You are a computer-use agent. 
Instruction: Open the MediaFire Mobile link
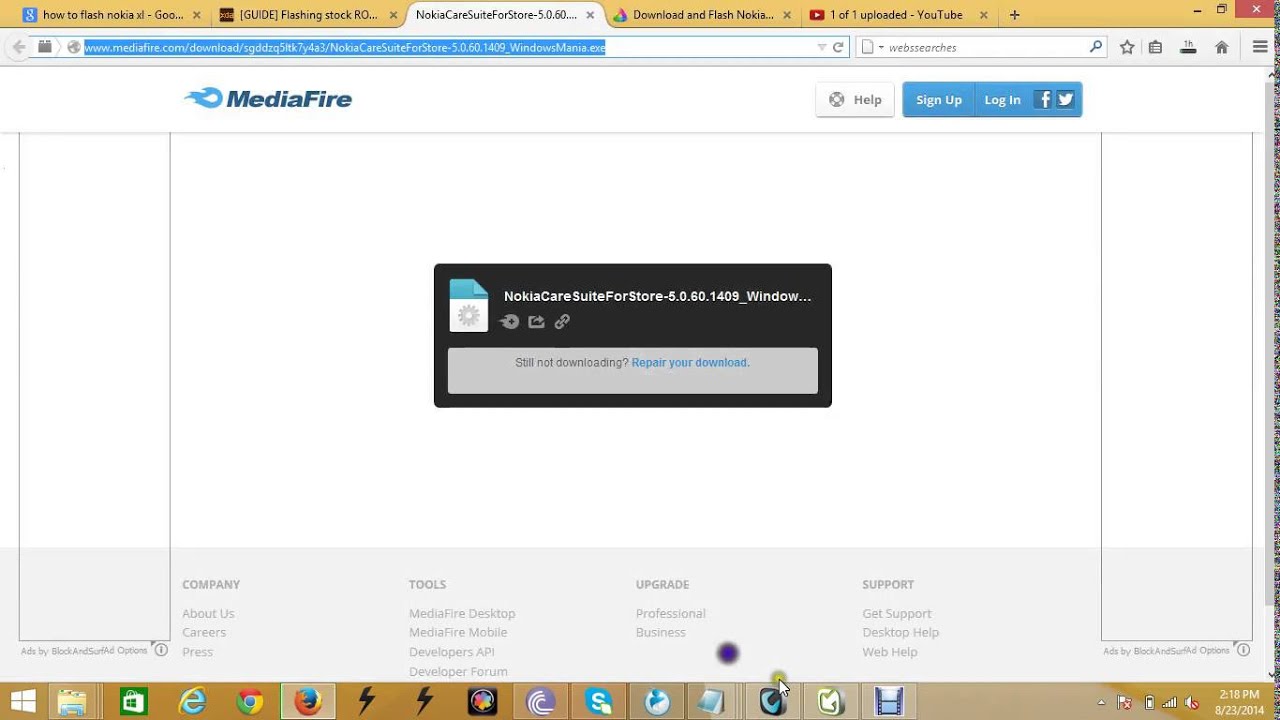(x=458, y=632)
